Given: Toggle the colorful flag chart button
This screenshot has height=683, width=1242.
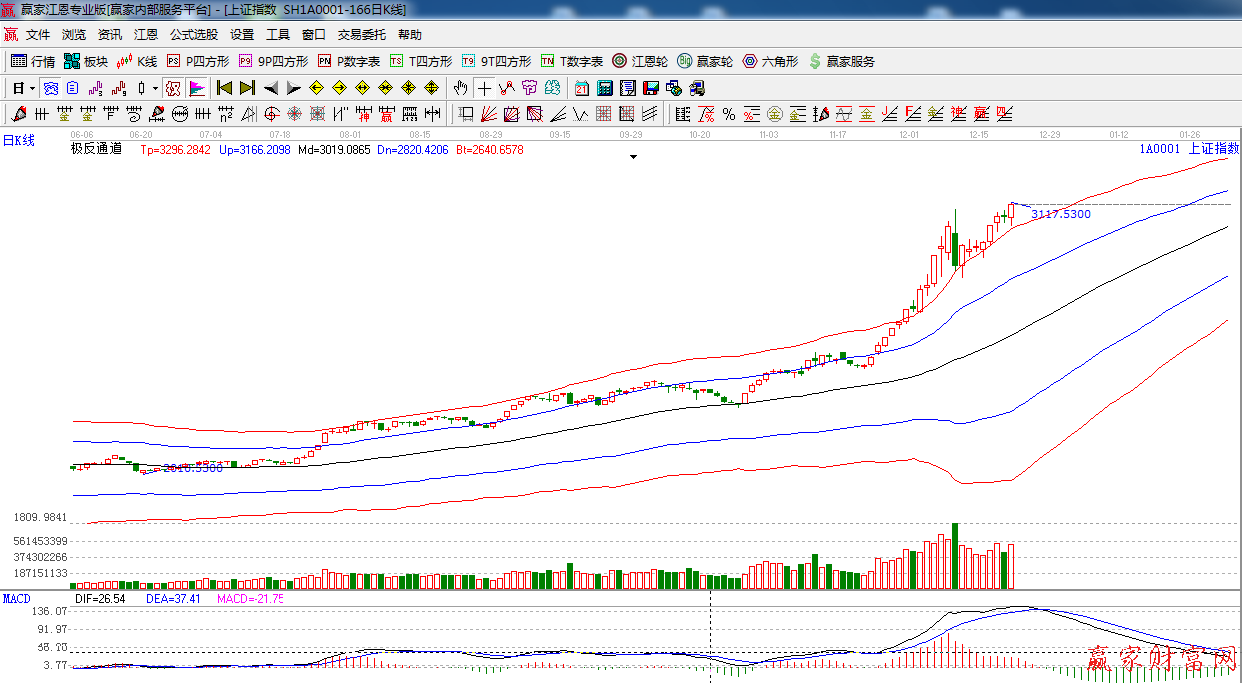Looking at the screenshot, I should pyautogui.click(x=196, y=88).
